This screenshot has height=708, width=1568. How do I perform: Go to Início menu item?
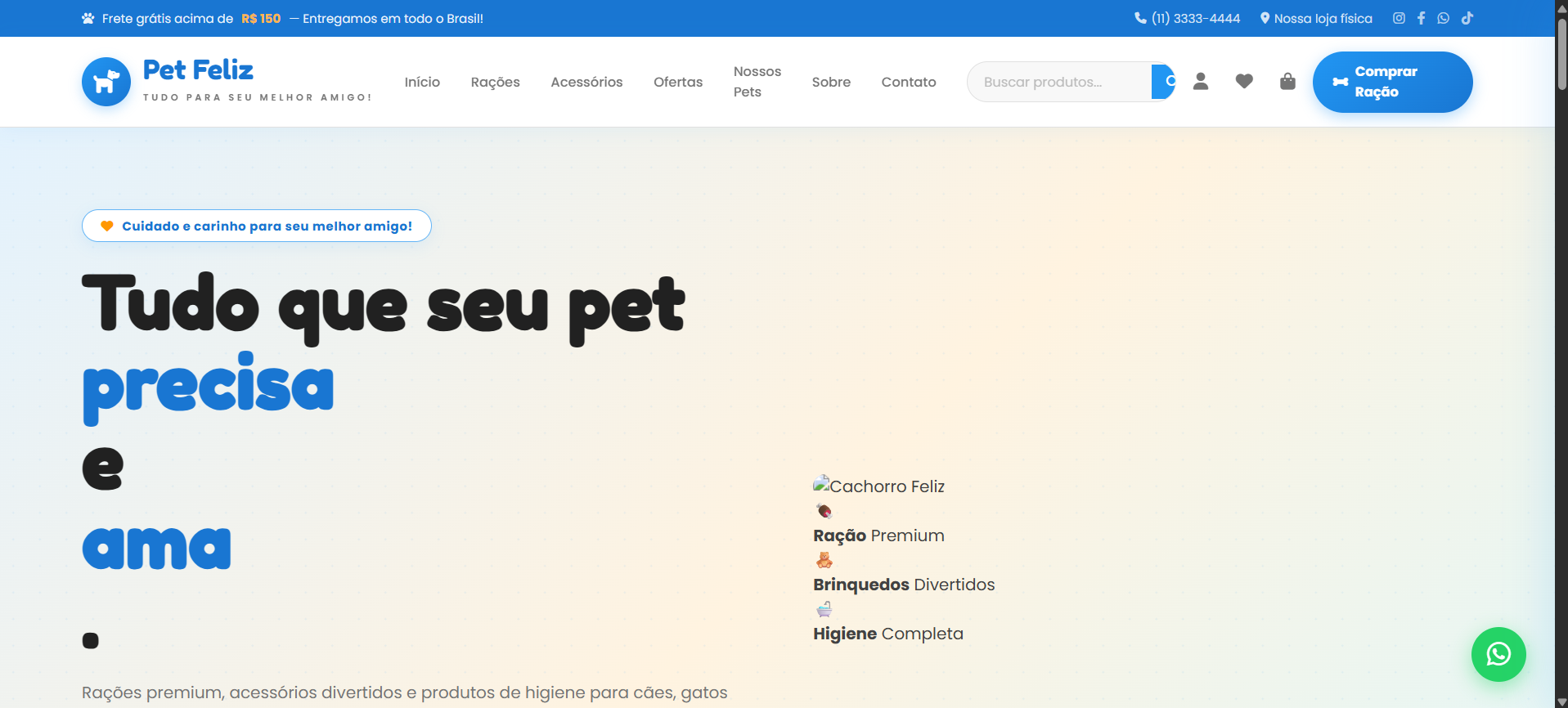tap(422, 82)
